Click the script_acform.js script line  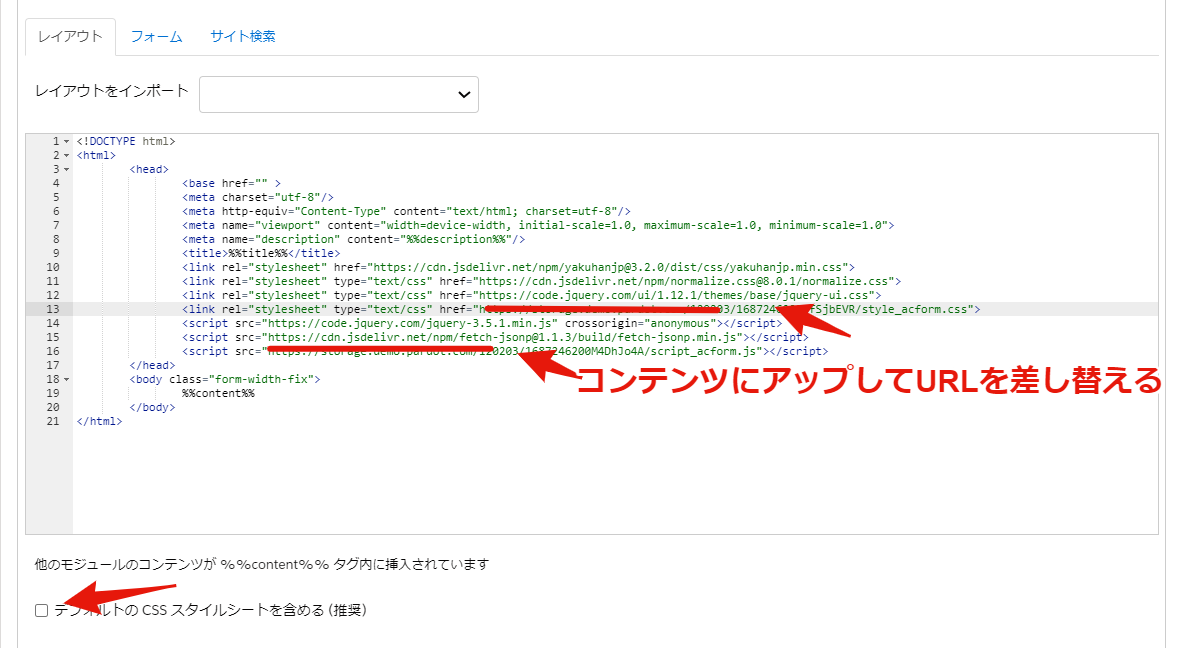click(x=504, y=351)
